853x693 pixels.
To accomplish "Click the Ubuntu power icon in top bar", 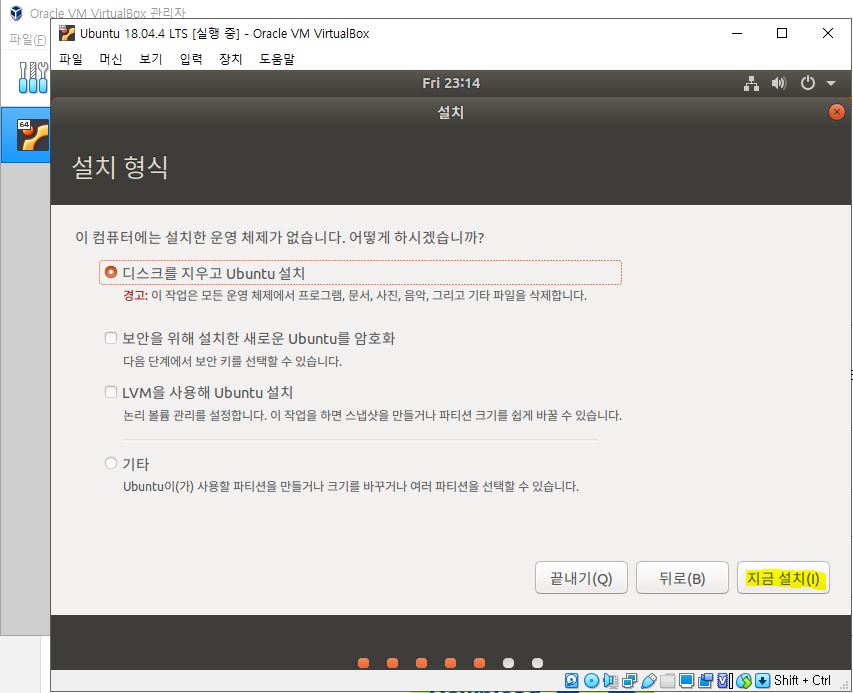I will [x=808, y=83].
